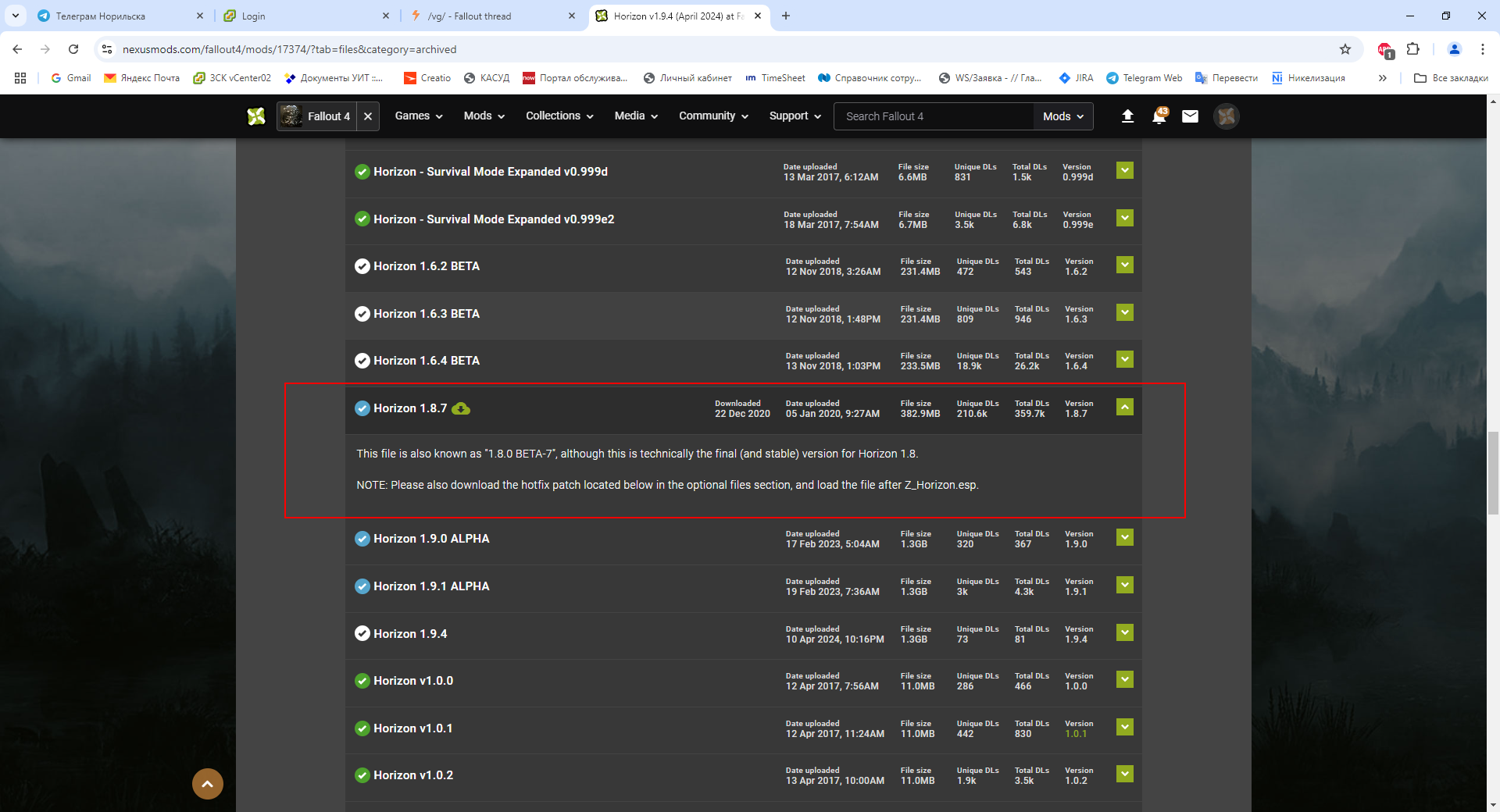Click the back-to-top arrow button
1500x812 pixels.
pyautogui.click(x=208, y=784)
